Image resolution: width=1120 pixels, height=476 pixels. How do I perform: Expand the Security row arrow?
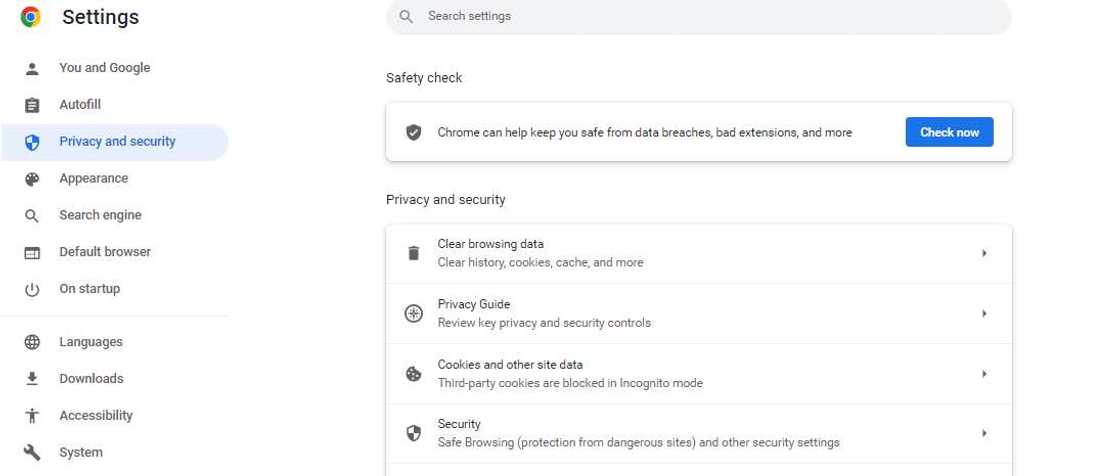(984, 434)
